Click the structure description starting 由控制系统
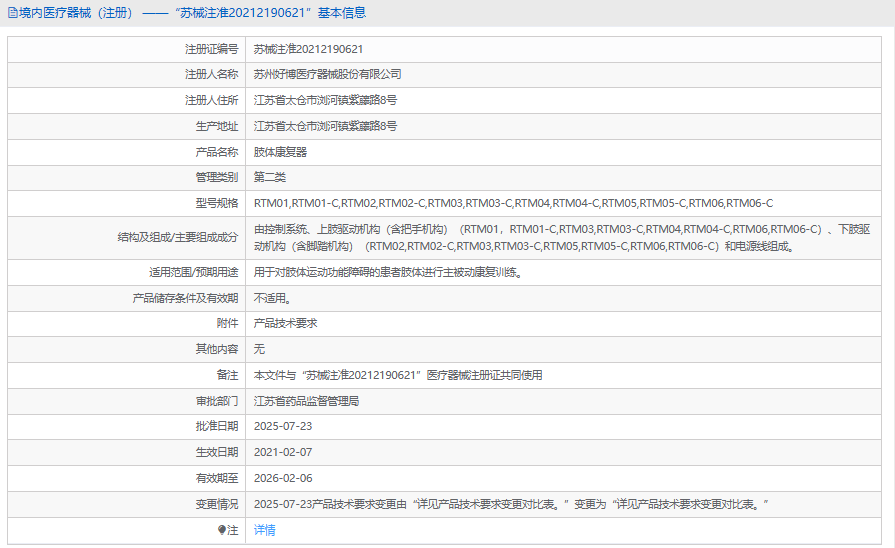This screenshot has width=895, height=548. click(562, 238)
